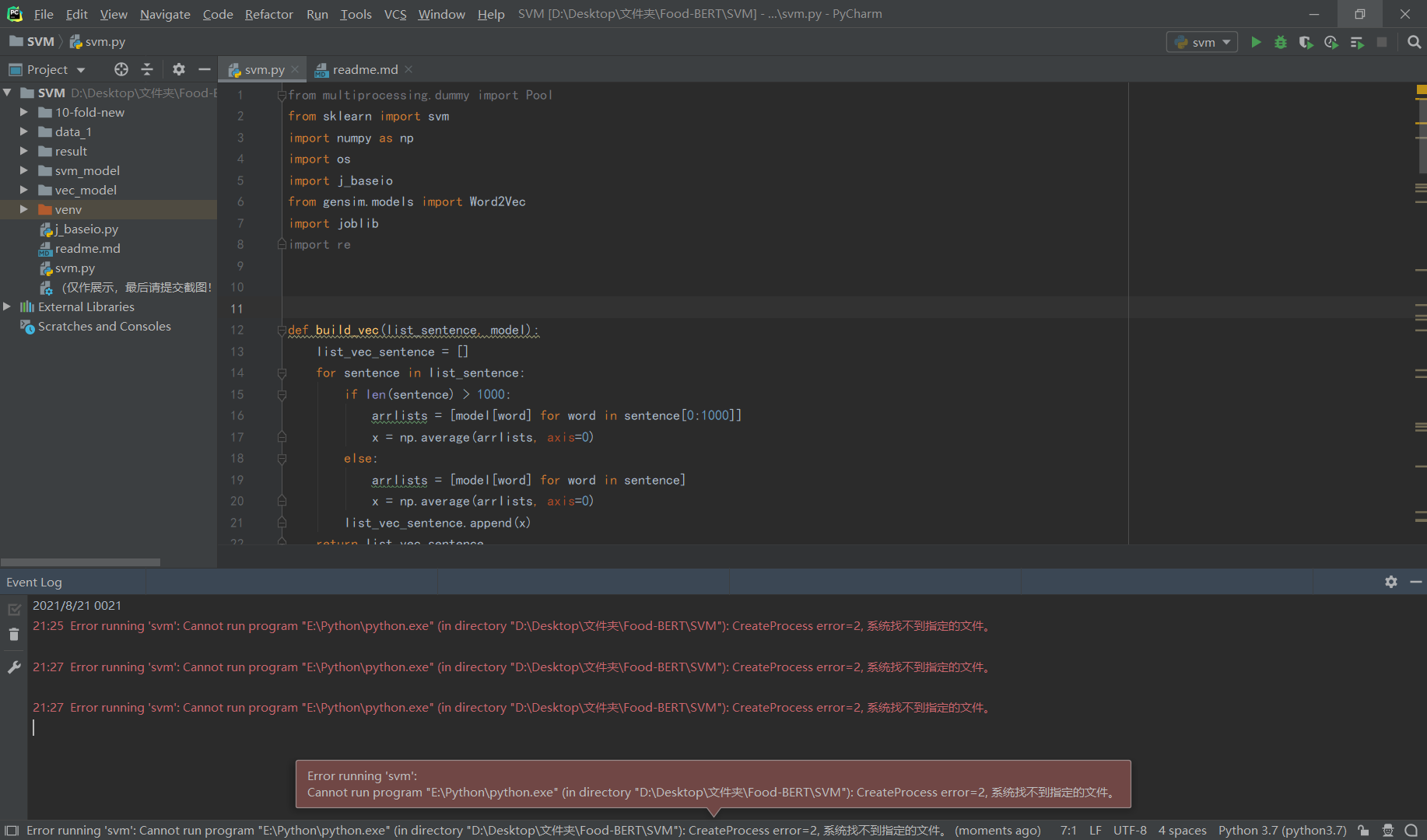Screen dimensions: 1427x840
Task: Collapse build_vec function fold marker at line 12
Action: coord(282,330)
